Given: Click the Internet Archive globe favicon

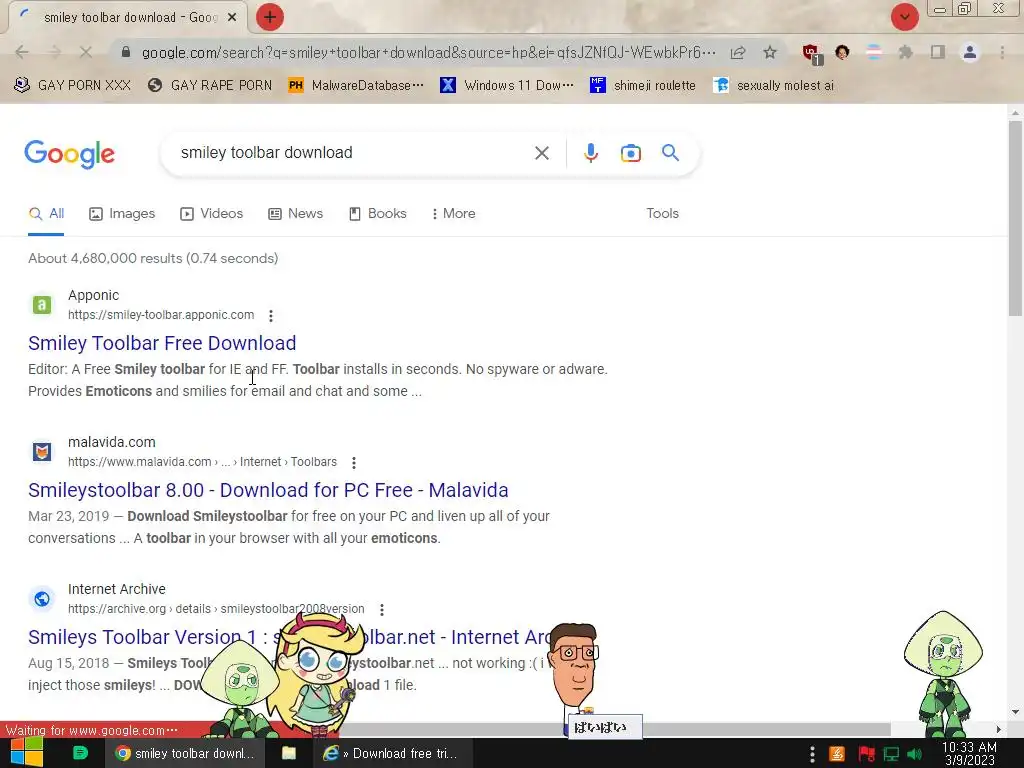Looking at the screenshot, I should coord(42,598).
